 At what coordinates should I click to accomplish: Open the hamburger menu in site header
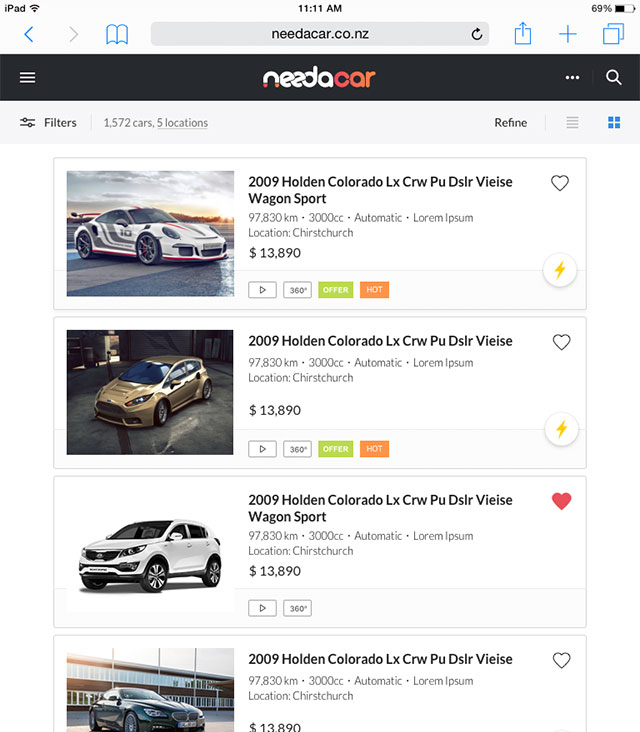27,78
